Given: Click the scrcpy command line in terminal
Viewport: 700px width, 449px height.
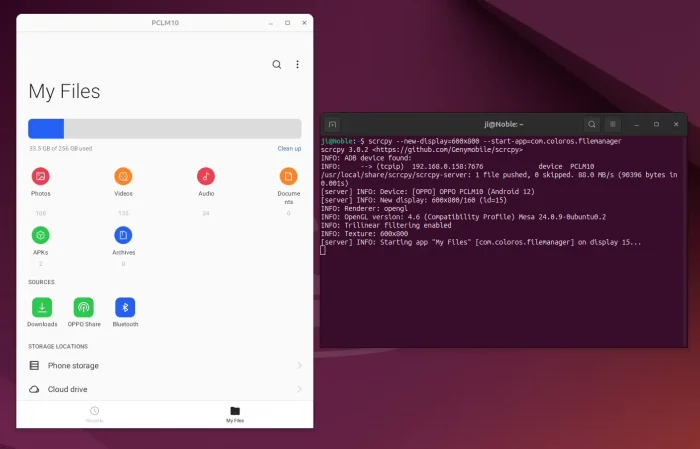Looking at the screenshot, I should [x=471, y=141].
